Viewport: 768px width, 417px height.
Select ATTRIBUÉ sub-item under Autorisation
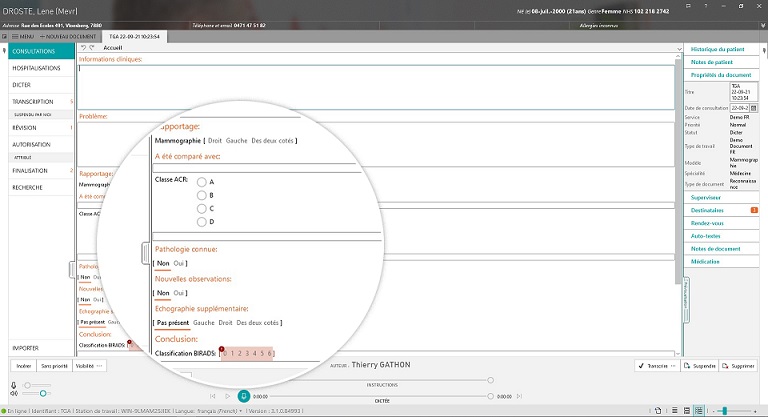[x=42, y=157]
